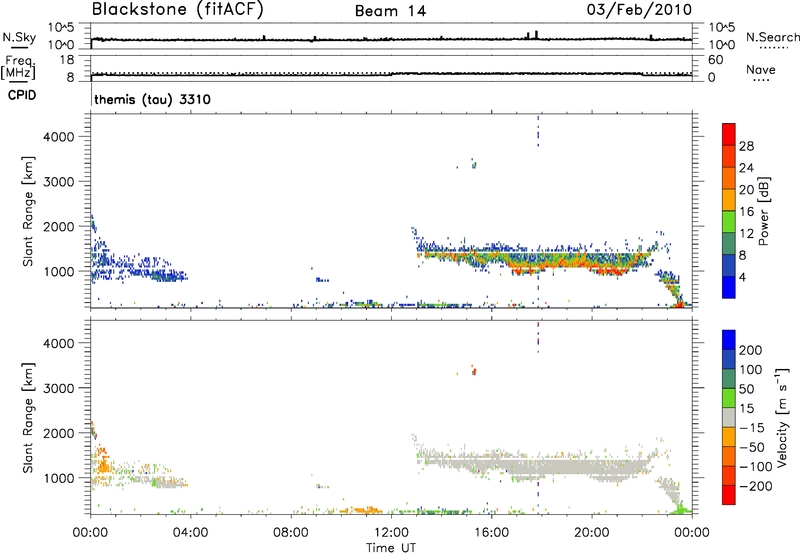Click the dark blue bottom swatch of Power colorbar
Image resolution: width=800 pixels, height=554 pixels.
(x=729, y=287)
